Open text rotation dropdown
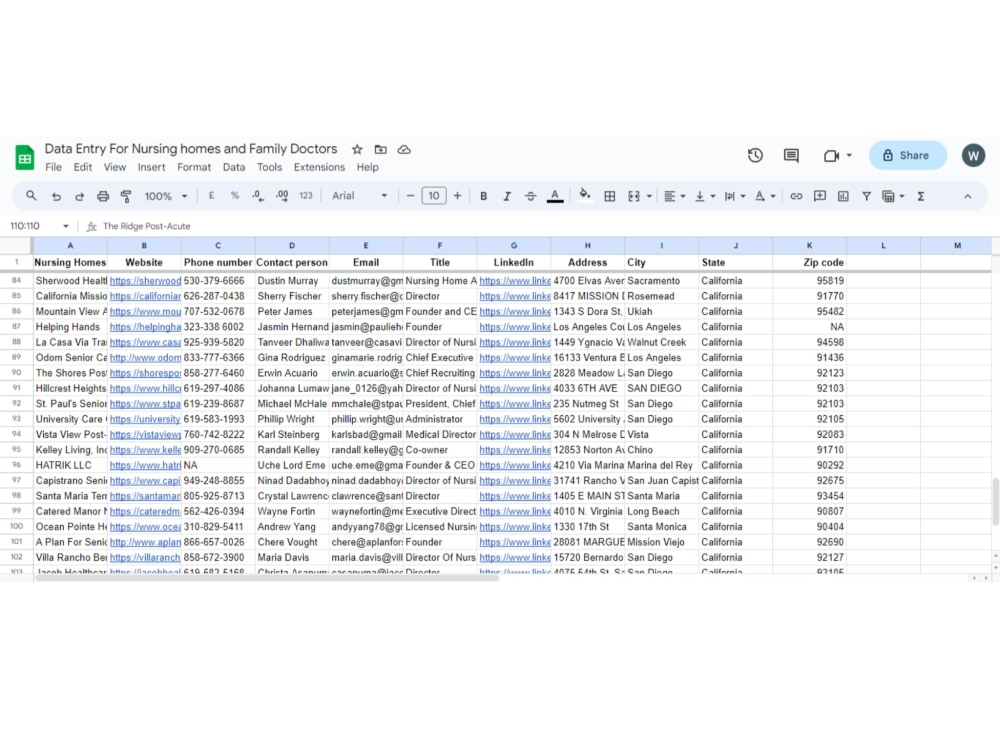The height and width of the screenshot is (750, 1000). [x=764, y=196]
